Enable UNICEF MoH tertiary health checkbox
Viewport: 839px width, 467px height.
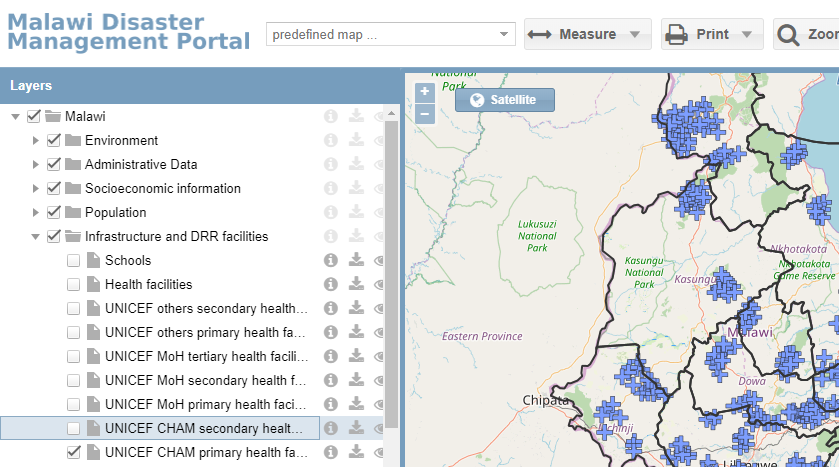(73, 357)
